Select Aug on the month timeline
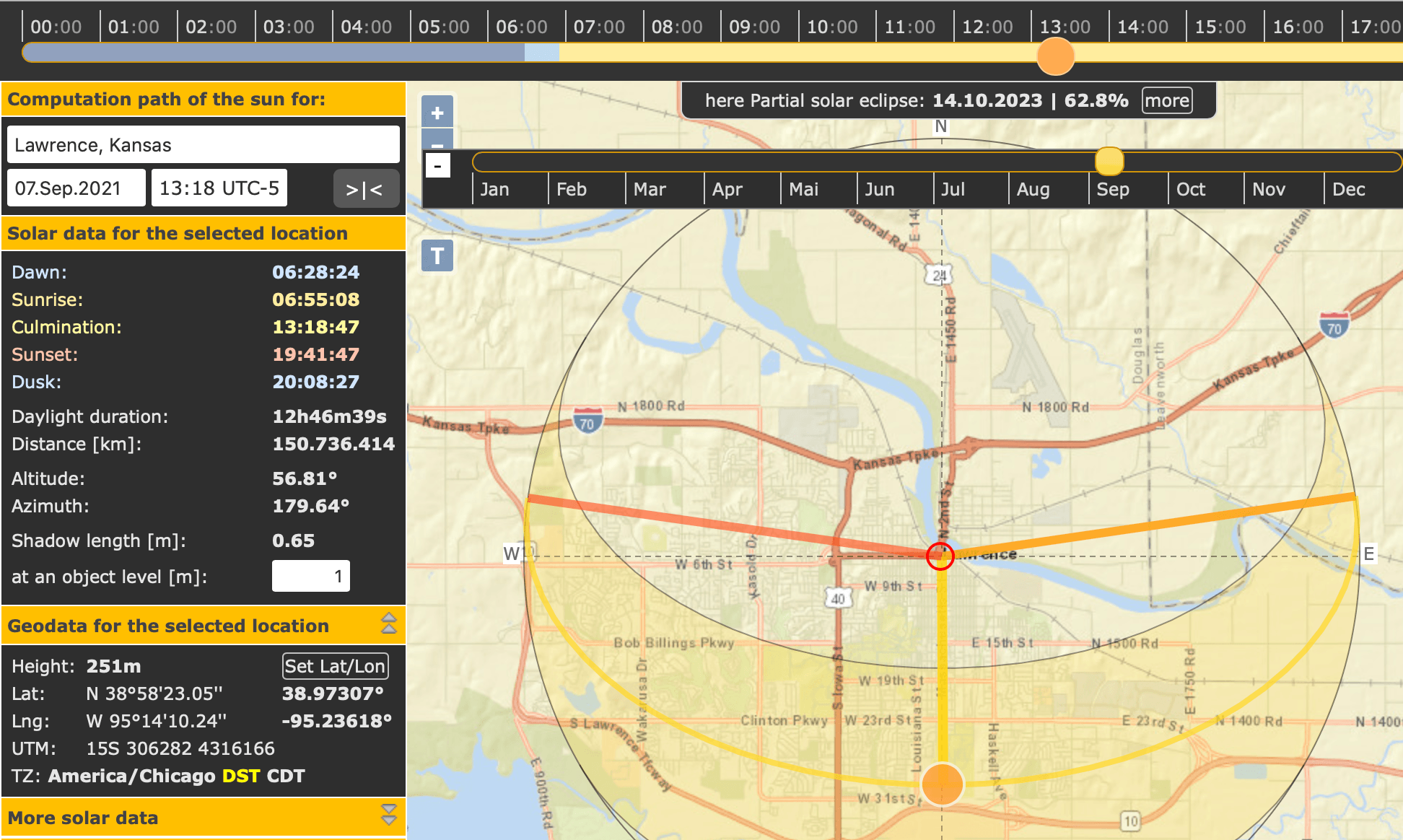Image resolution: width=1403 pixels, height=840 pixels. point(1033,190)
